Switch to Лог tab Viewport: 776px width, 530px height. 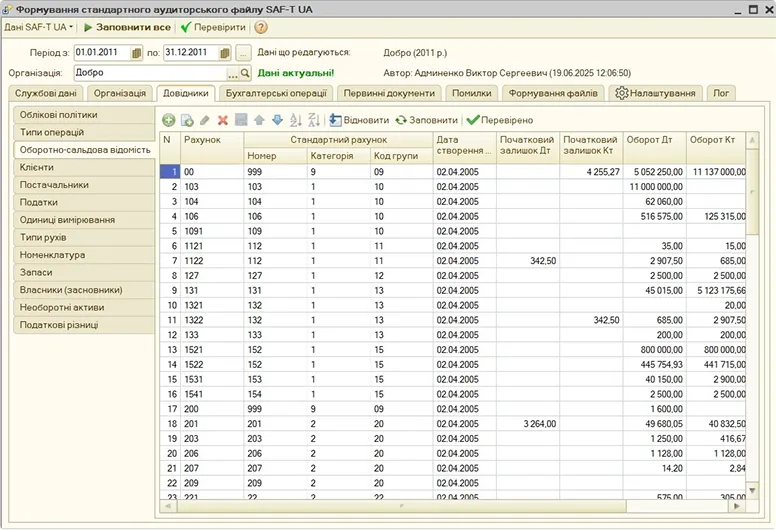721,93
